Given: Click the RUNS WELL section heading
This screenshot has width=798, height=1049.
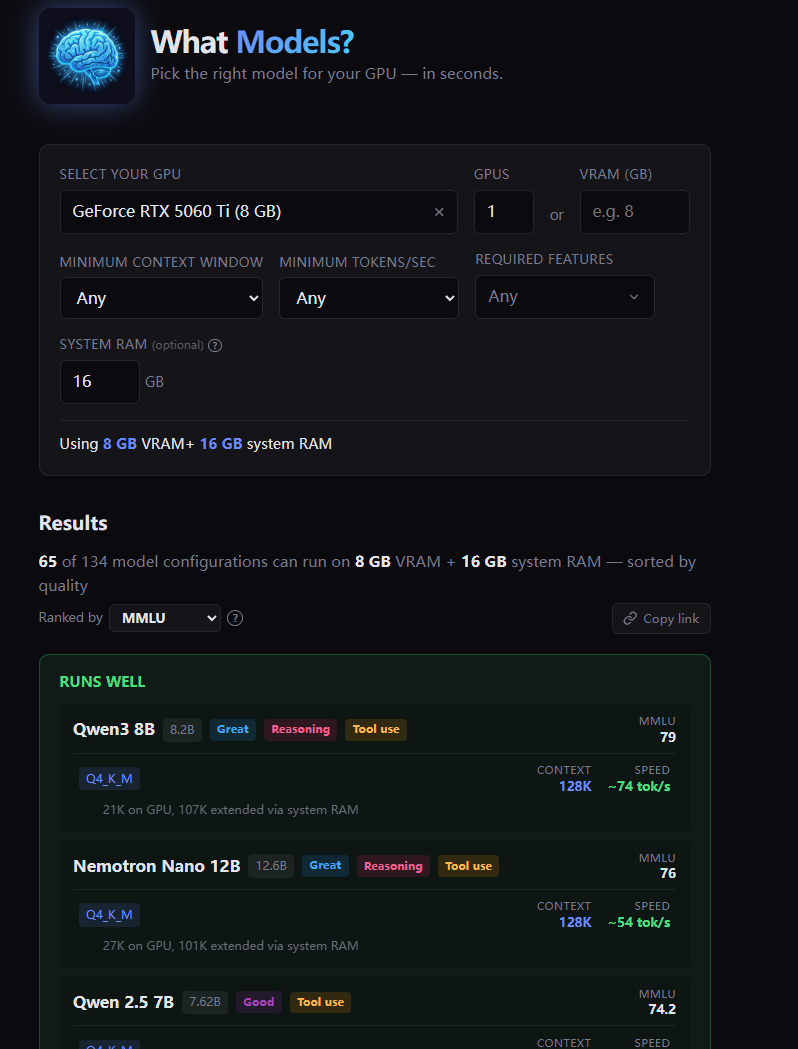Looking at the screenshot, I should (102, 682).
